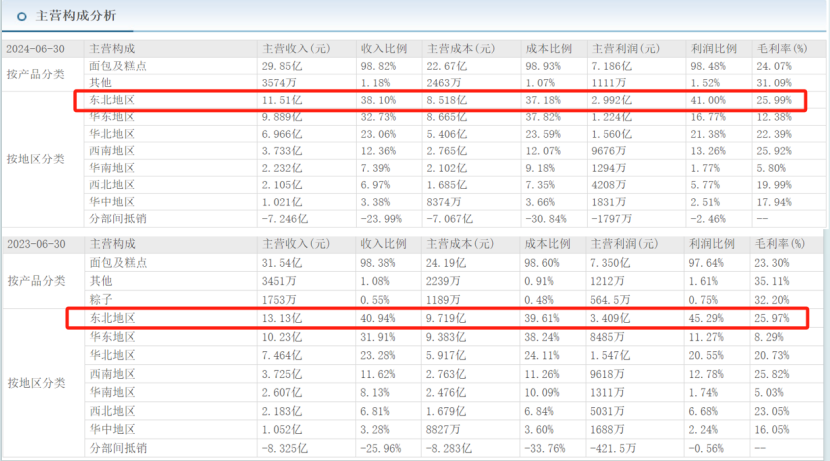Screen dimensions: 830x461
Task: Select 主营成本(元) header in 2023 table
Action: point(459,244)
